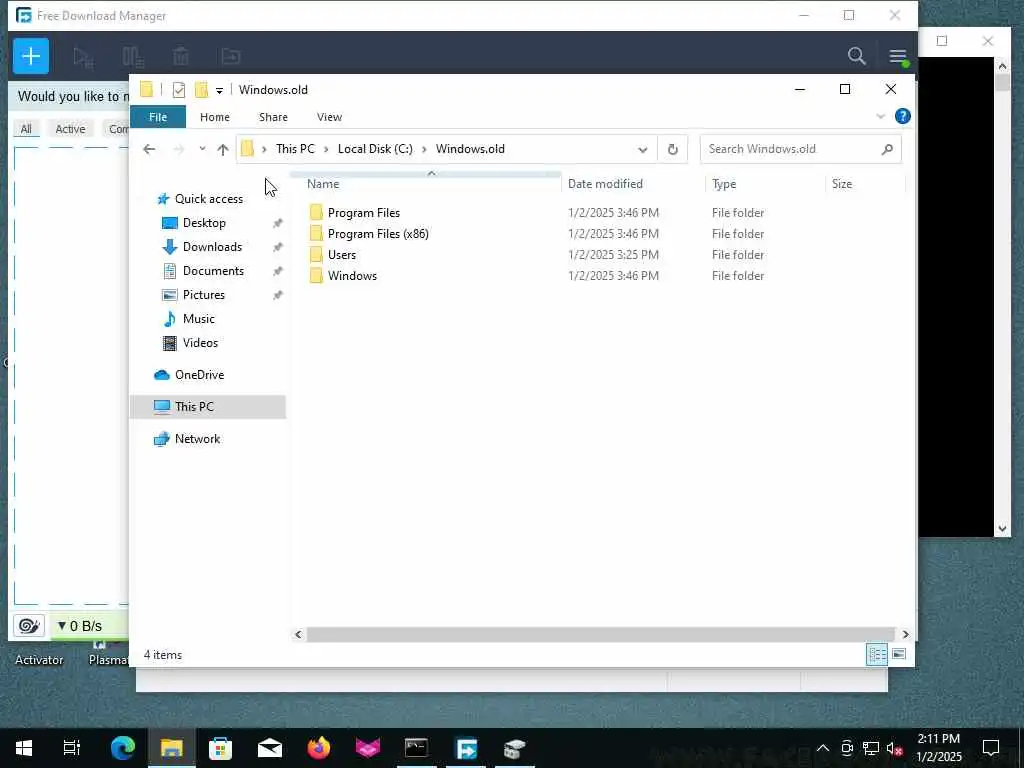Sort by the Name column header
This screenshot has height=768, width=1024.
click(x=431, y=184)
